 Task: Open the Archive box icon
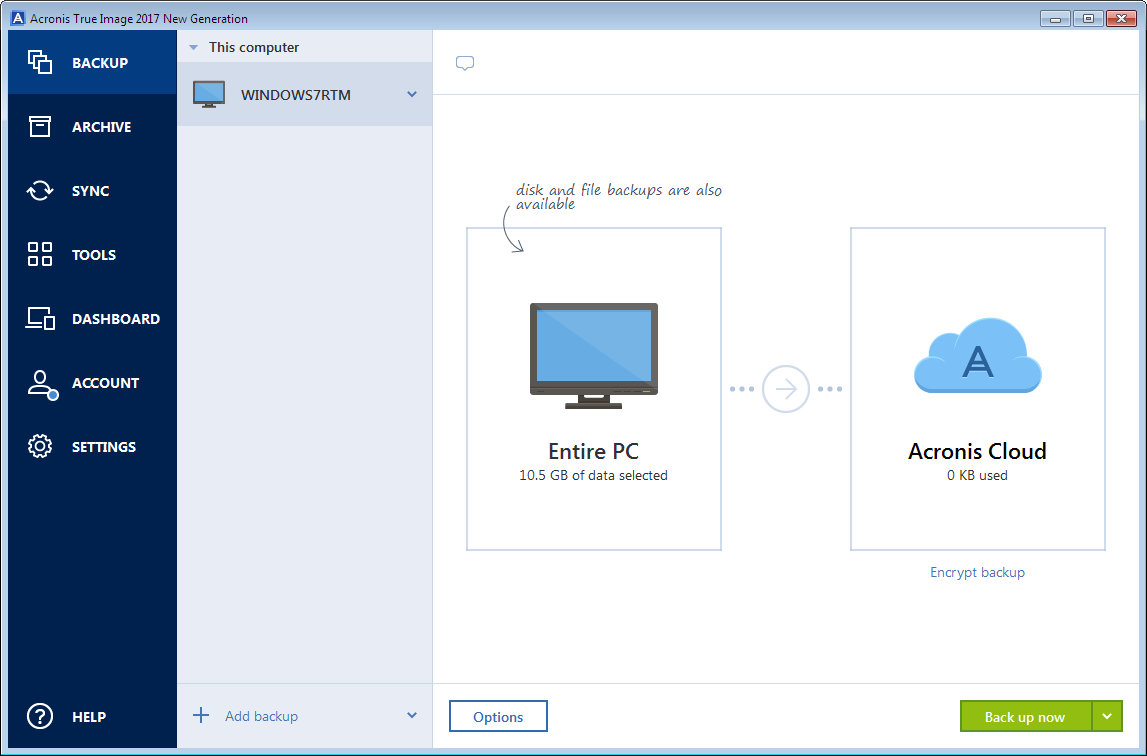coord(40,127)
